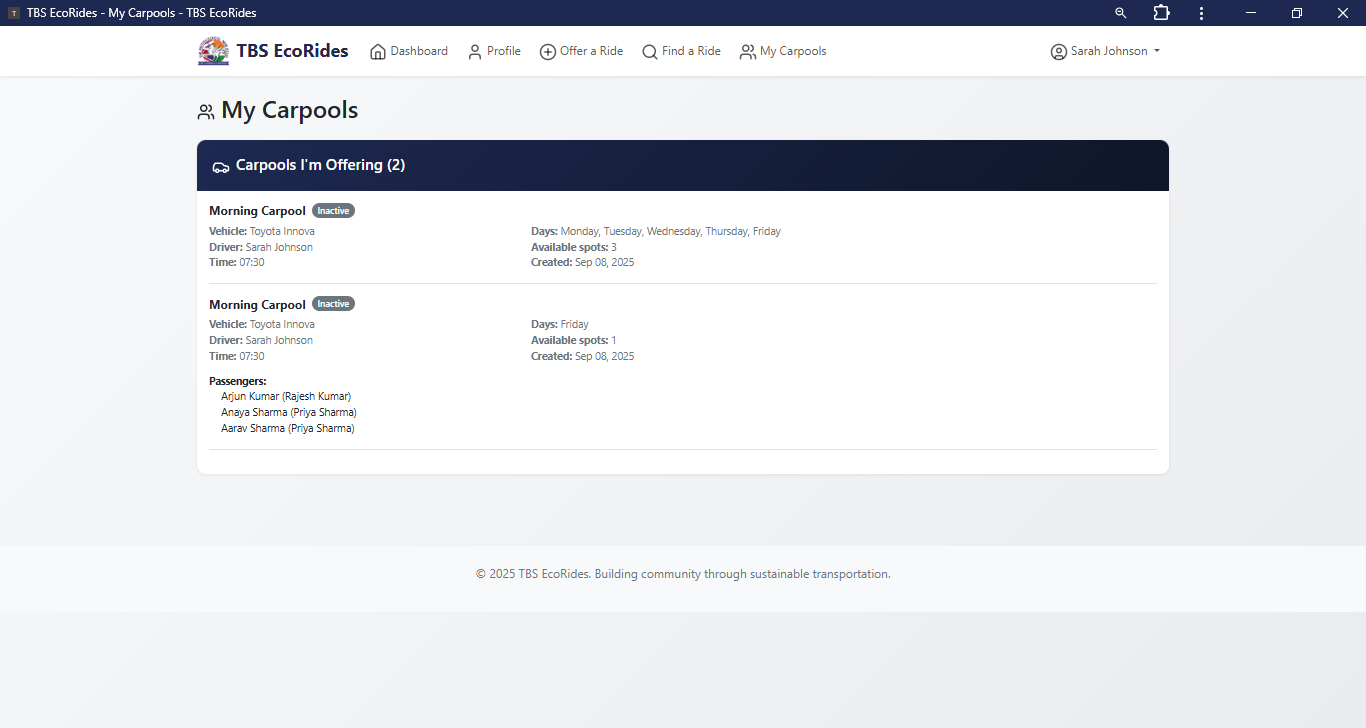Click the Carpools I'm Offering (2) header
1366x728 pixels.
[320, 165]
